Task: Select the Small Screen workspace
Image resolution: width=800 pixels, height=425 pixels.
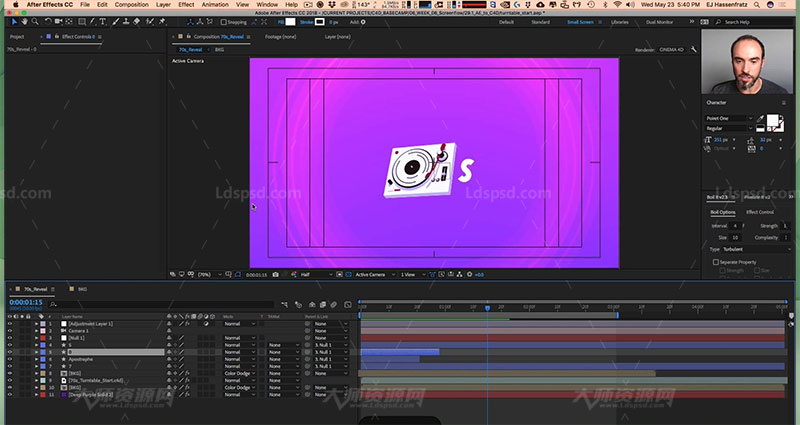Action: tap(580, 22)
